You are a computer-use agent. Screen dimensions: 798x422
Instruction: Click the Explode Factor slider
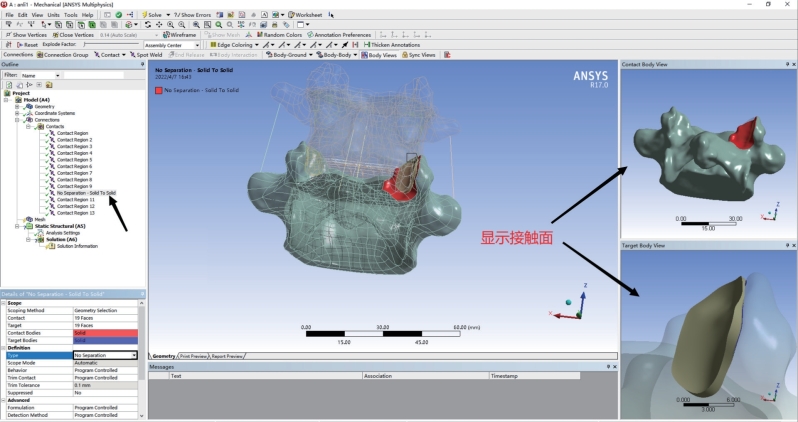pos(110,45)
